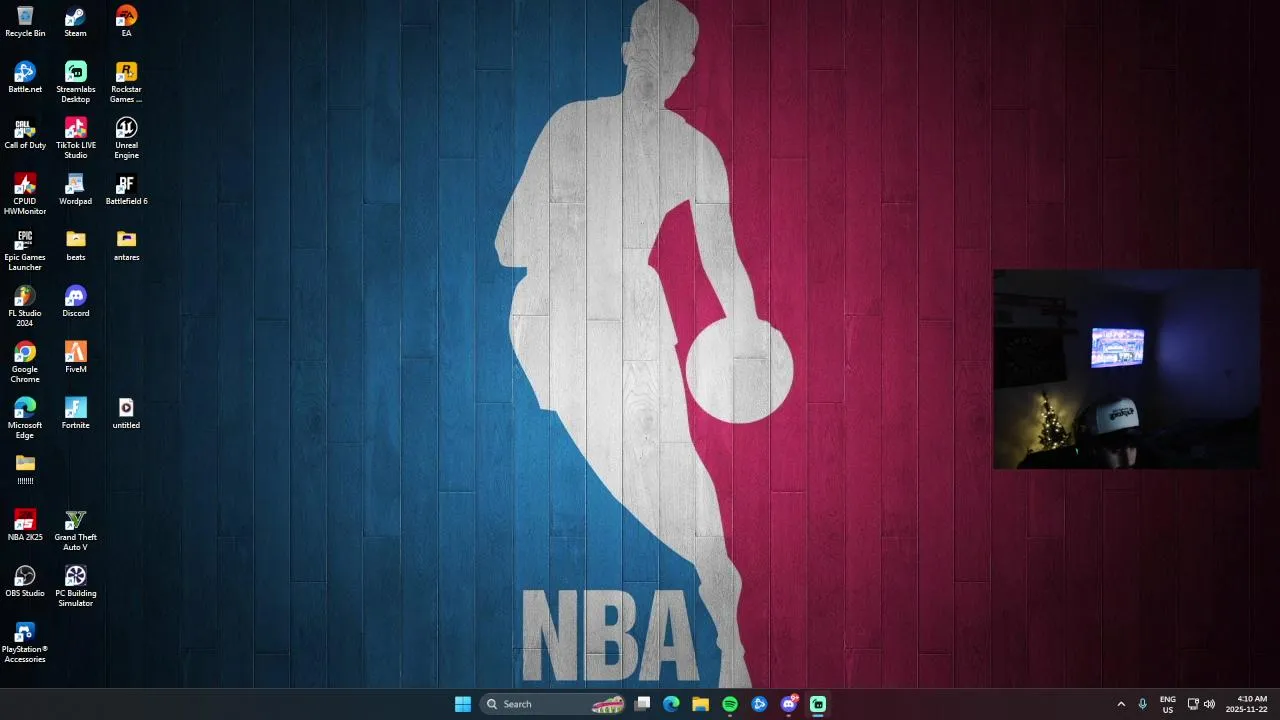Select the Wordpad desktop icon
The image size is (1280, 720).
75,189
